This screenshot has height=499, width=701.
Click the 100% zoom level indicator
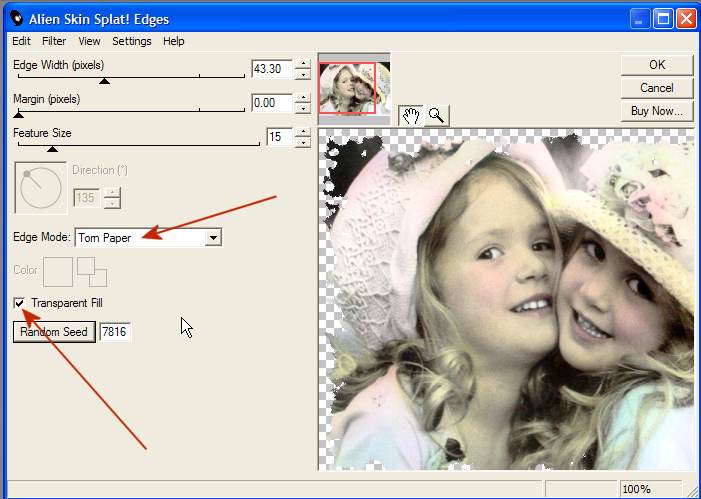coord(650,489)
